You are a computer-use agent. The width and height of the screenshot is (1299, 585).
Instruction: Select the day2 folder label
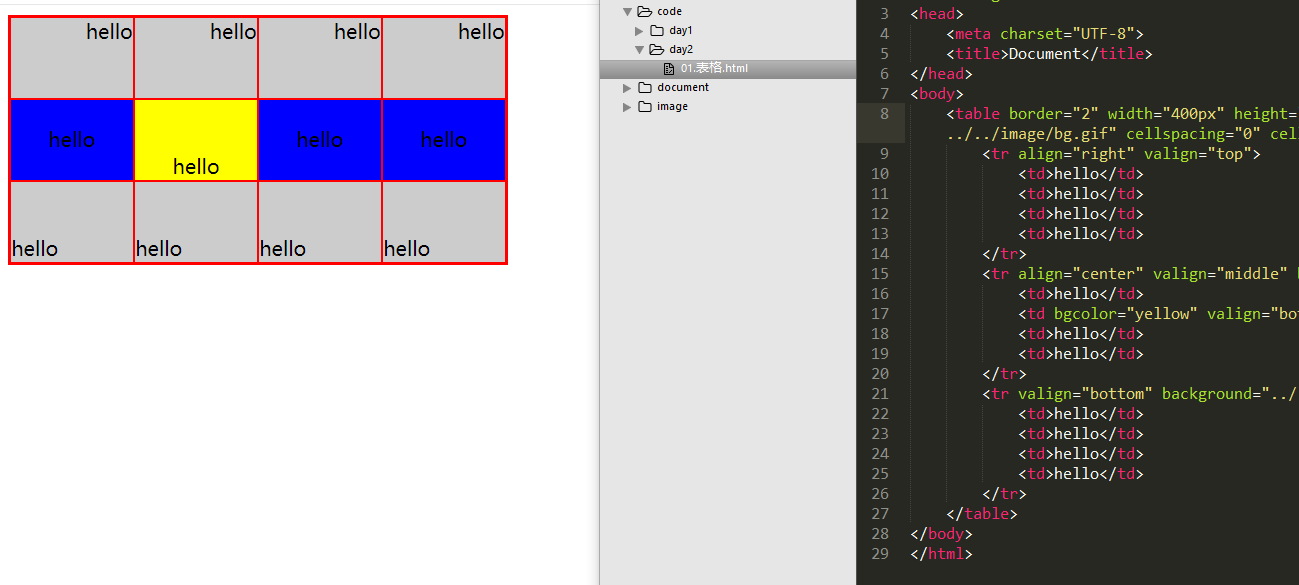[x=681, y=49]
